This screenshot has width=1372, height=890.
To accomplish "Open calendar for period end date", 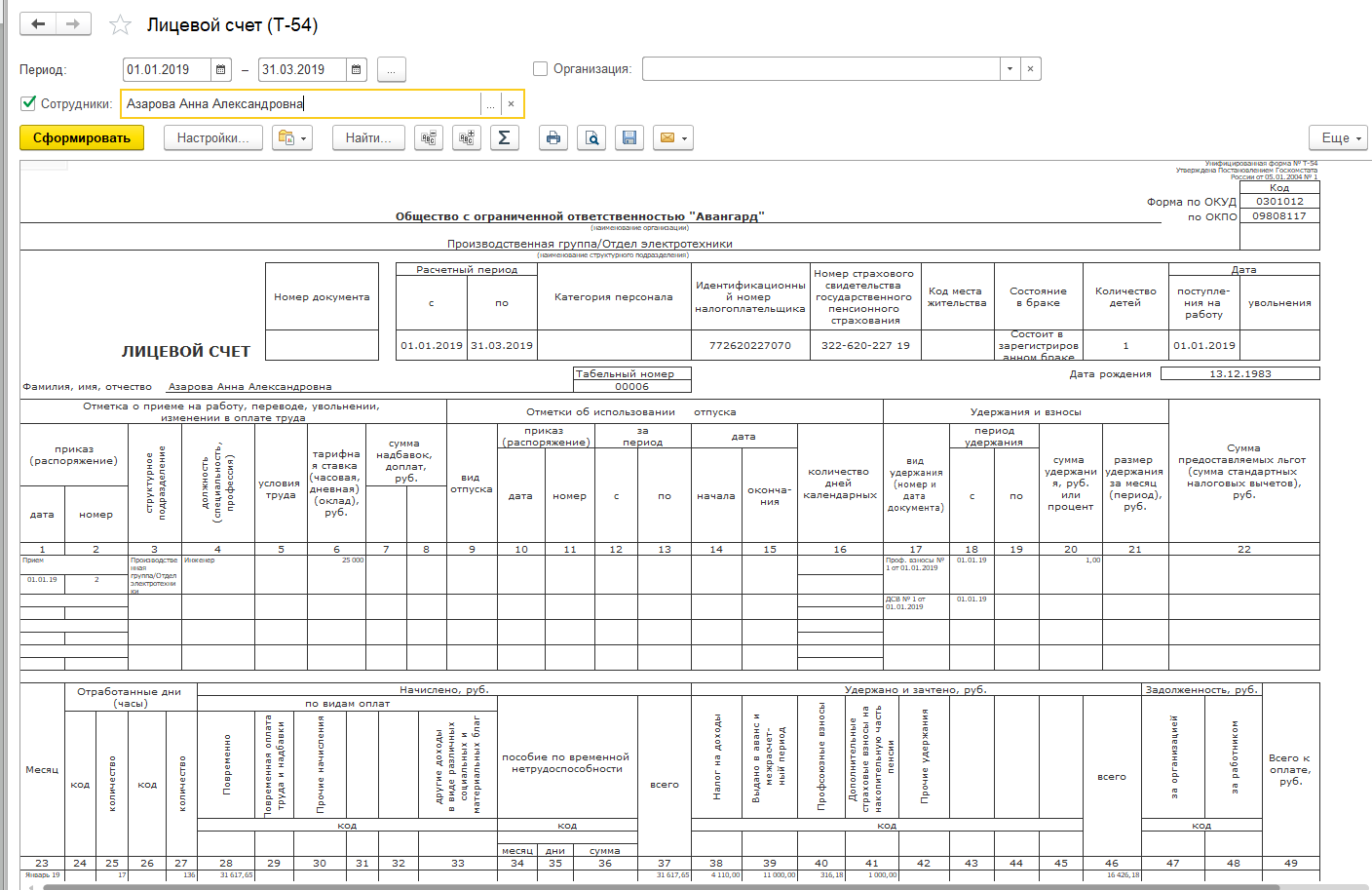I will click(356, 70).
